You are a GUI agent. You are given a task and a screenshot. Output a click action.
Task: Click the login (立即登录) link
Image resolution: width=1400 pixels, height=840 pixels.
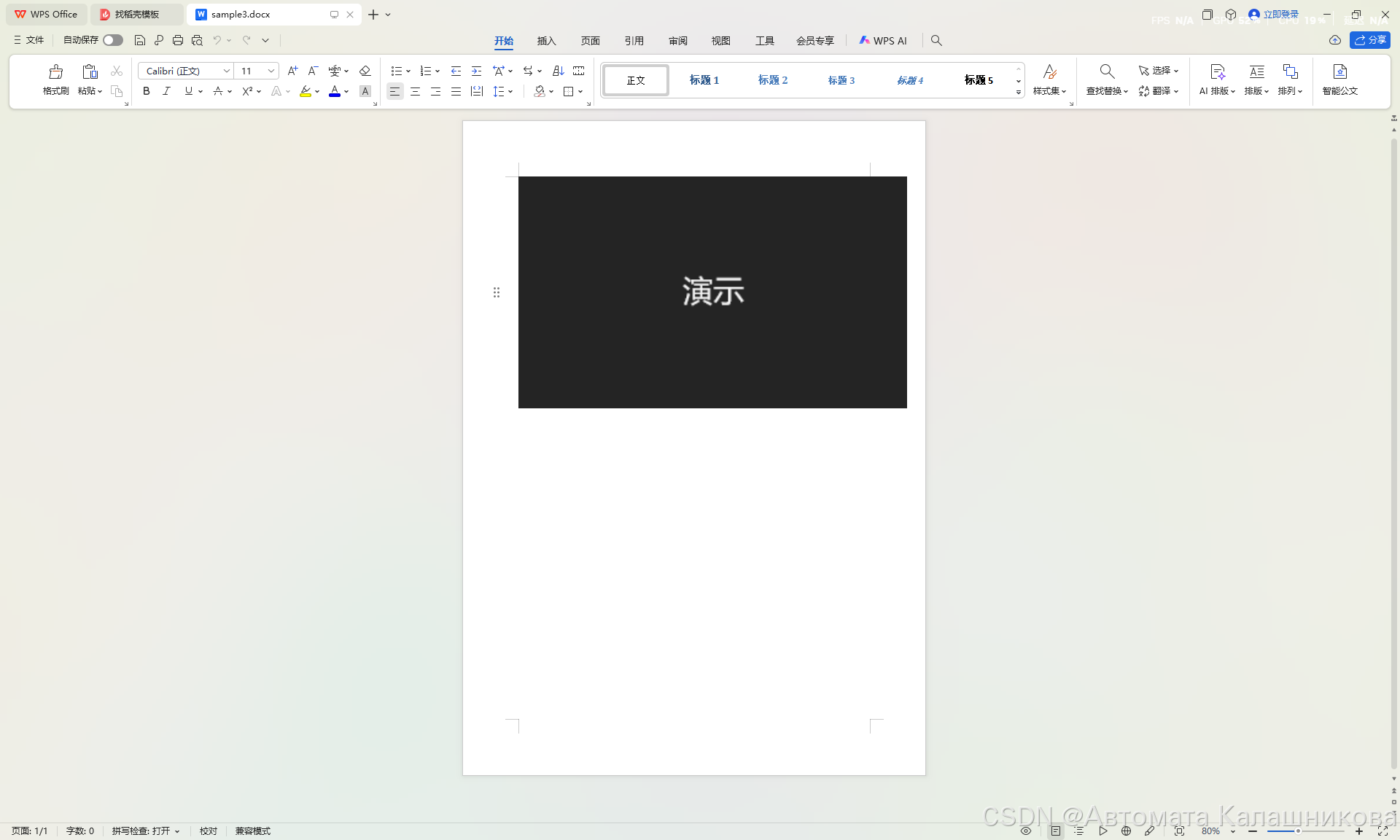(x=1280, y=14)
